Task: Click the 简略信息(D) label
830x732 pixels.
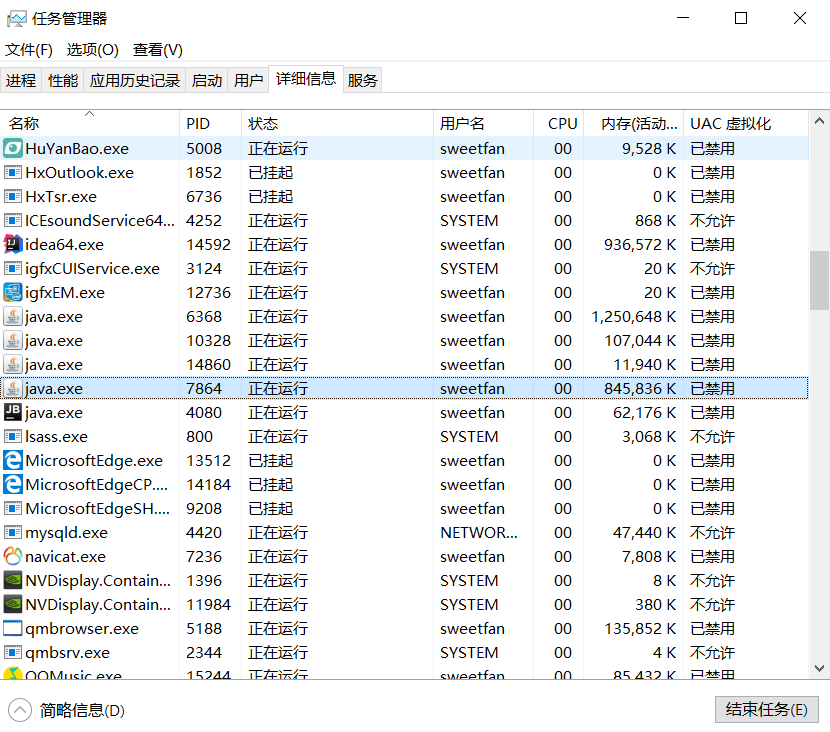Action: tap(82, 710)
